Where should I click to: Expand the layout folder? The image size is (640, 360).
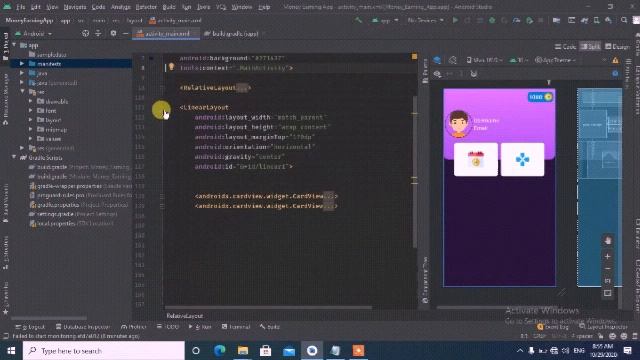pyautogui.click(x=31, y=120)
